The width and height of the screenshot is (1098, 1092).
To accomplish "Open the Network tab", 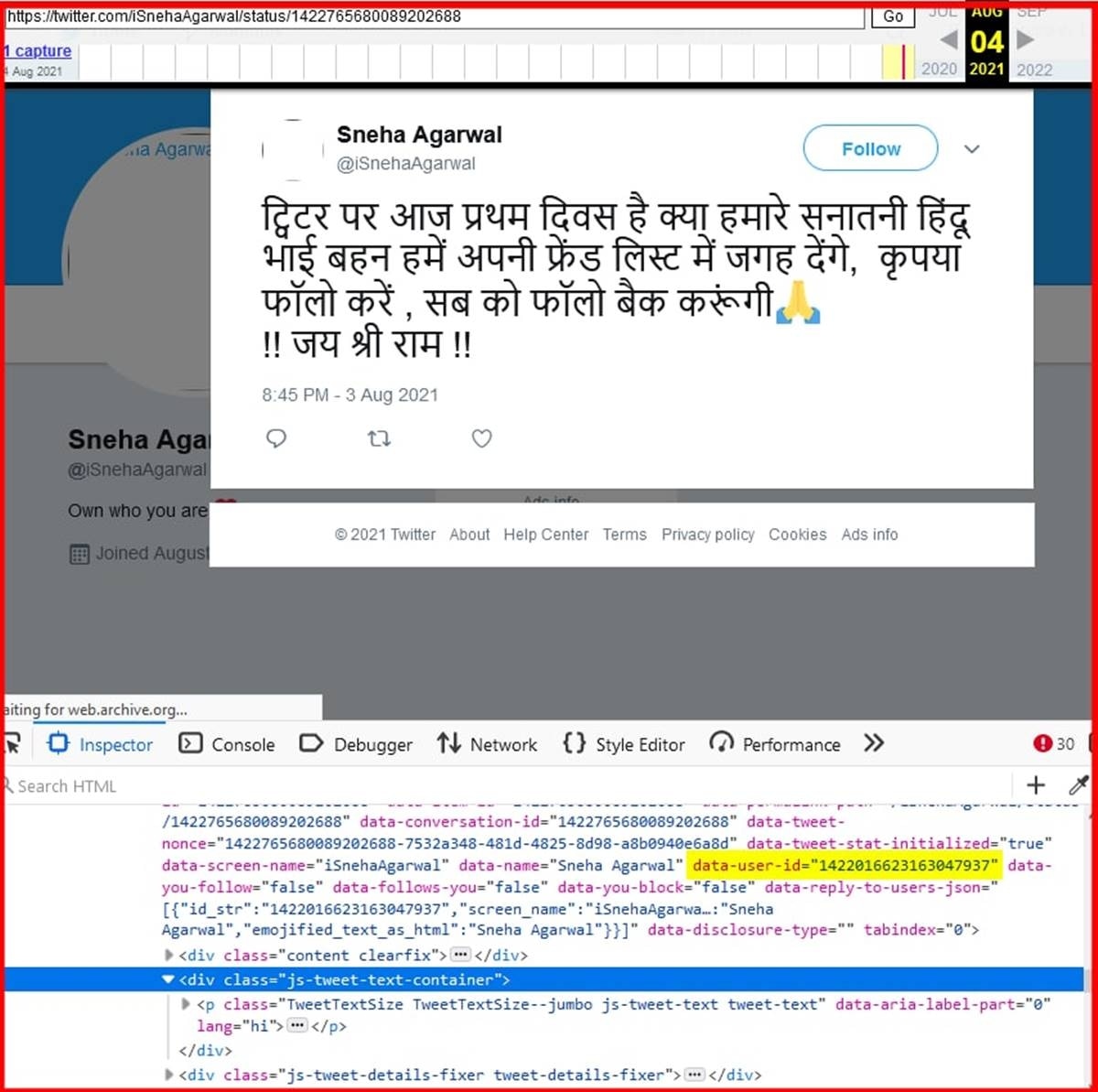I will 488,744.
